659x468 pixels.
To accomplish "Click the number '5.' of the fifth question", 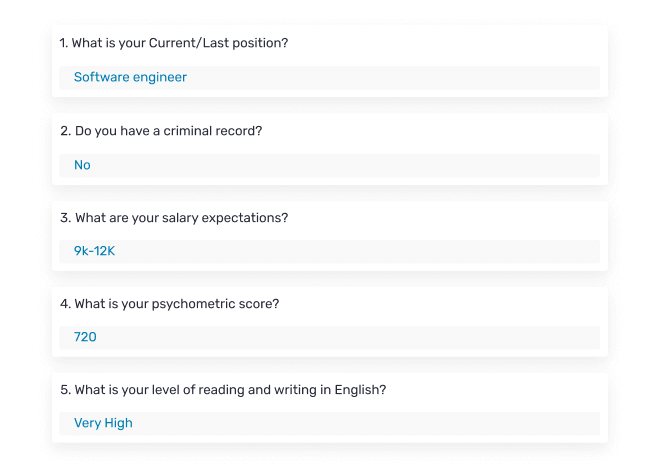I will [x=65, y=389].
